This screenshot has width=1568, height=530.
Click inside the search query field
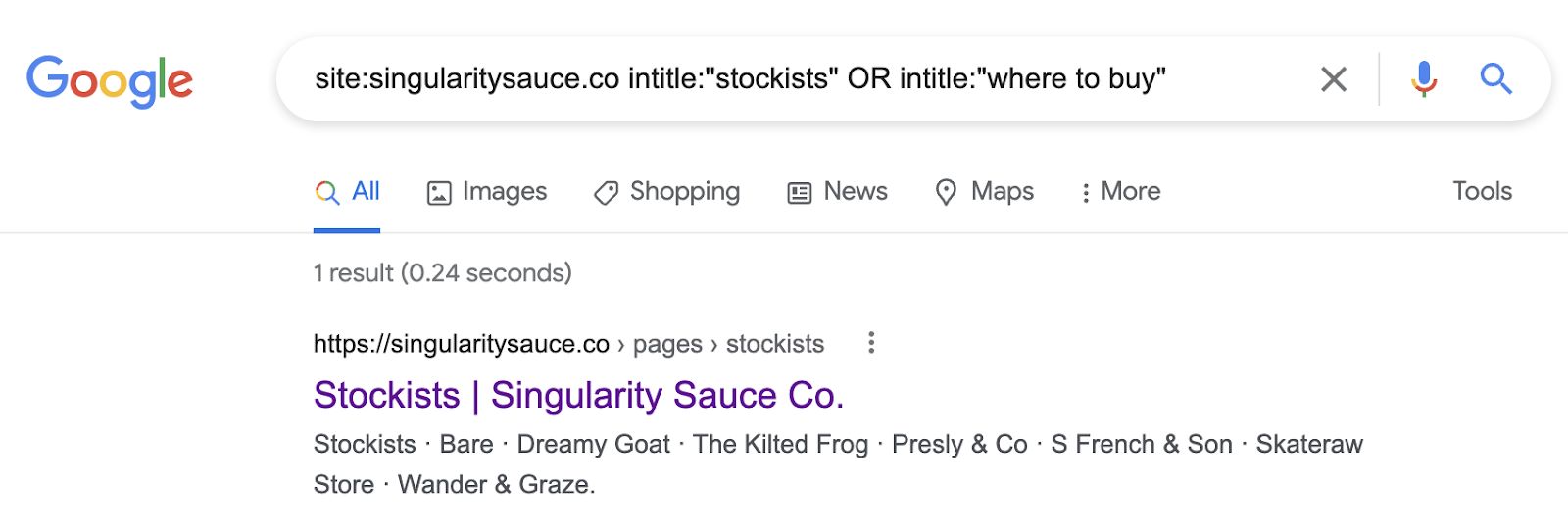tap(784, 79)
